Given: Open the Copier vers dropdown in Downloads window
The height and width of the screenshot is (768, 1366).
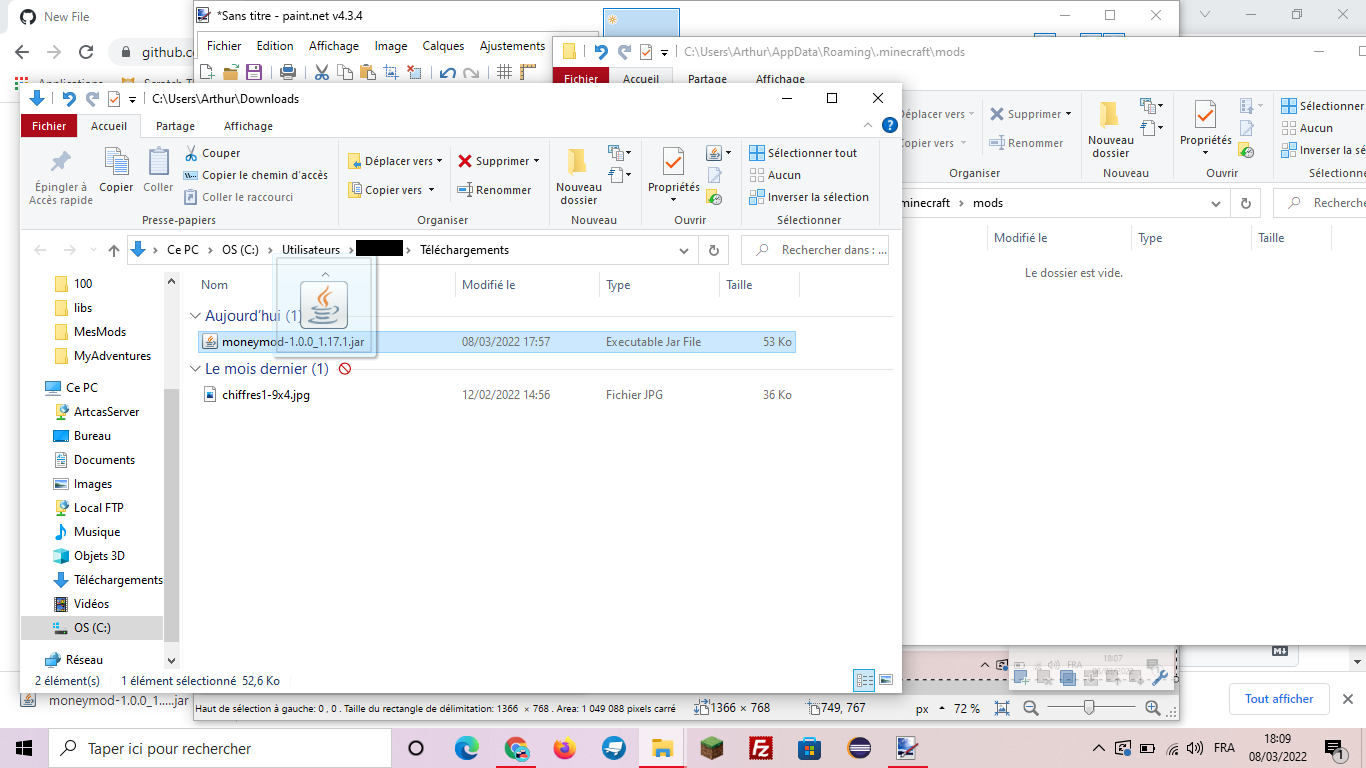Looking at the screenshot, I should tap(392, 190).
